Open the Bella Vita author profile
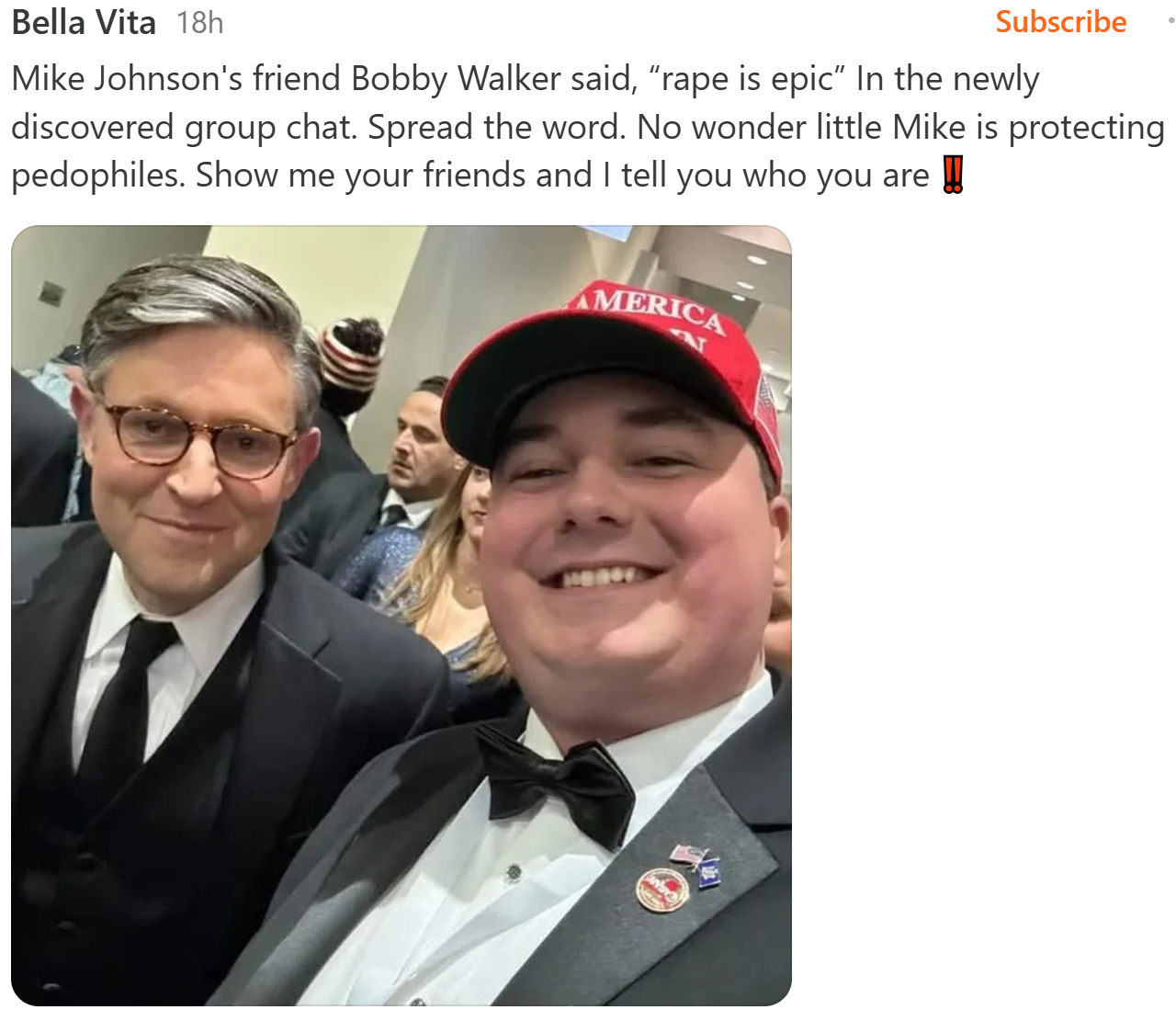Image resolution: width=1176 pixels, height=1021 pixels. [x=84, y=22]
